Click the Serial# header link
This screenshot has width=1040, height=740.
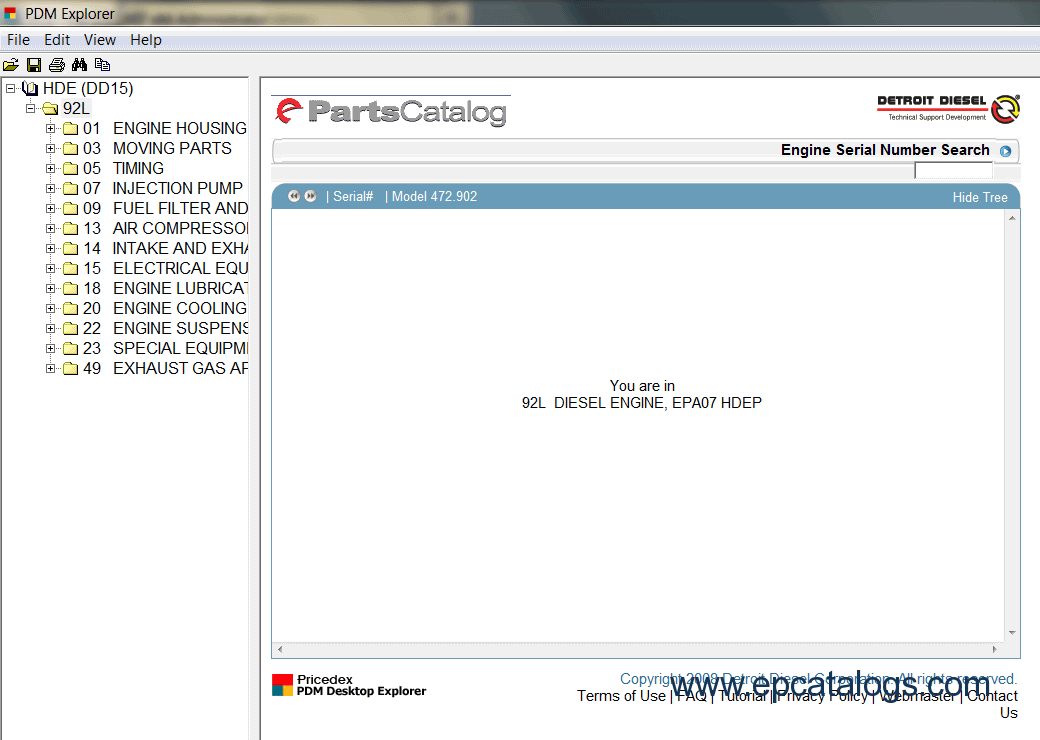coord(353,196)
